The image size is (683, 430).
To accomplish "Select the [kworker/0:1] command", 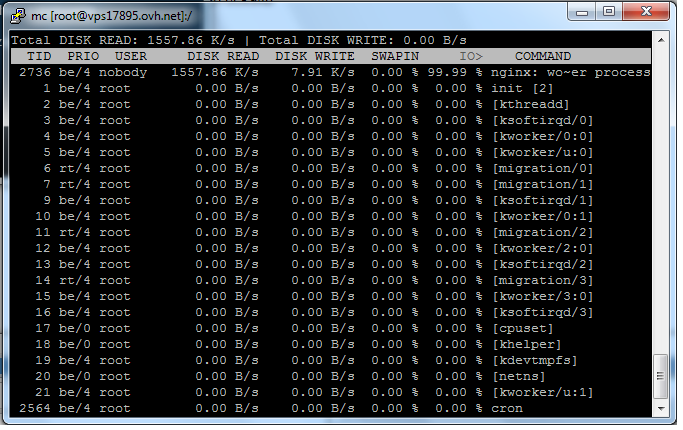I will 542,217.
